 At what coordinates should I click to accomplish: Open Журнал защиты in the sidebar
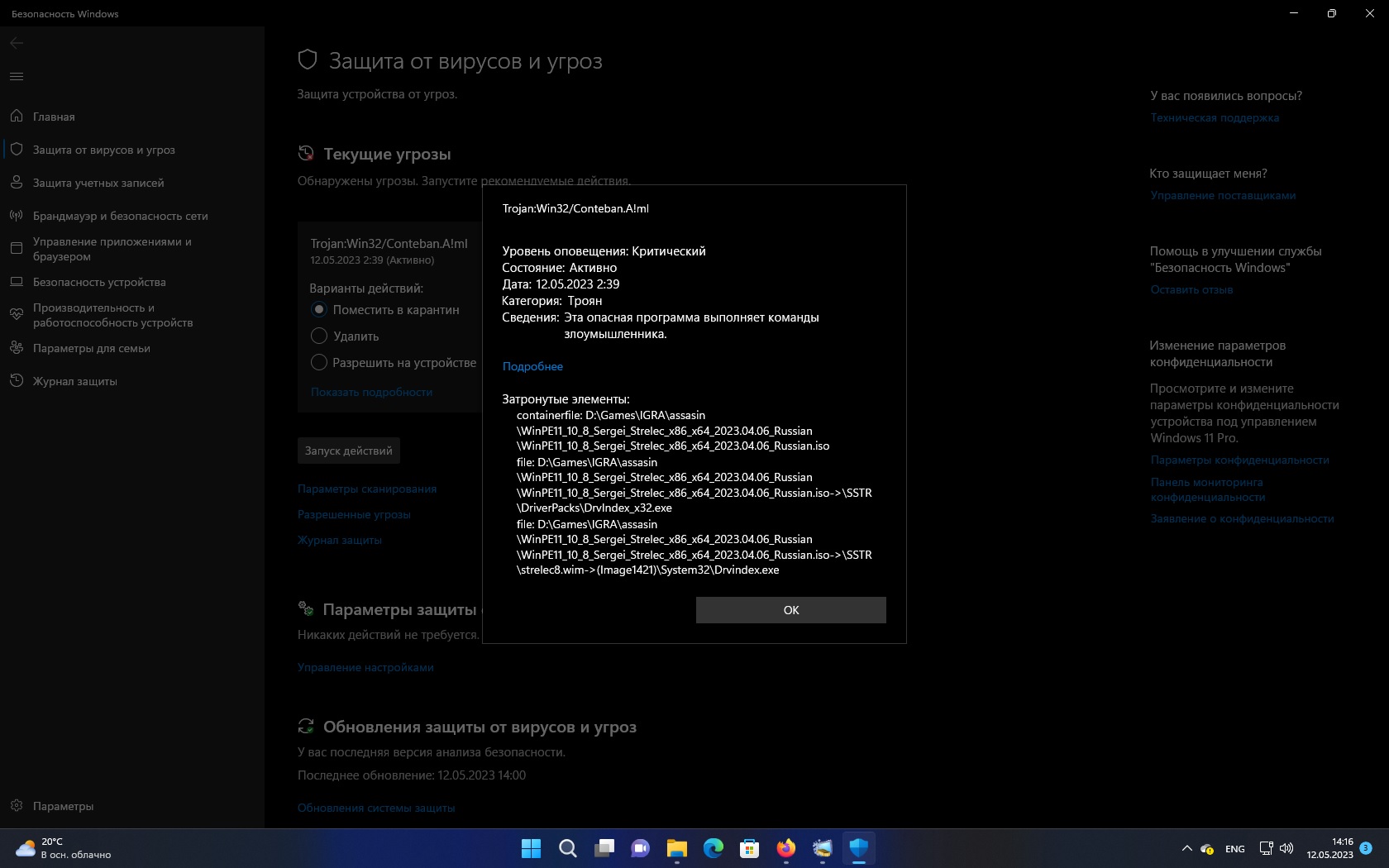click(x=132, y=381)
